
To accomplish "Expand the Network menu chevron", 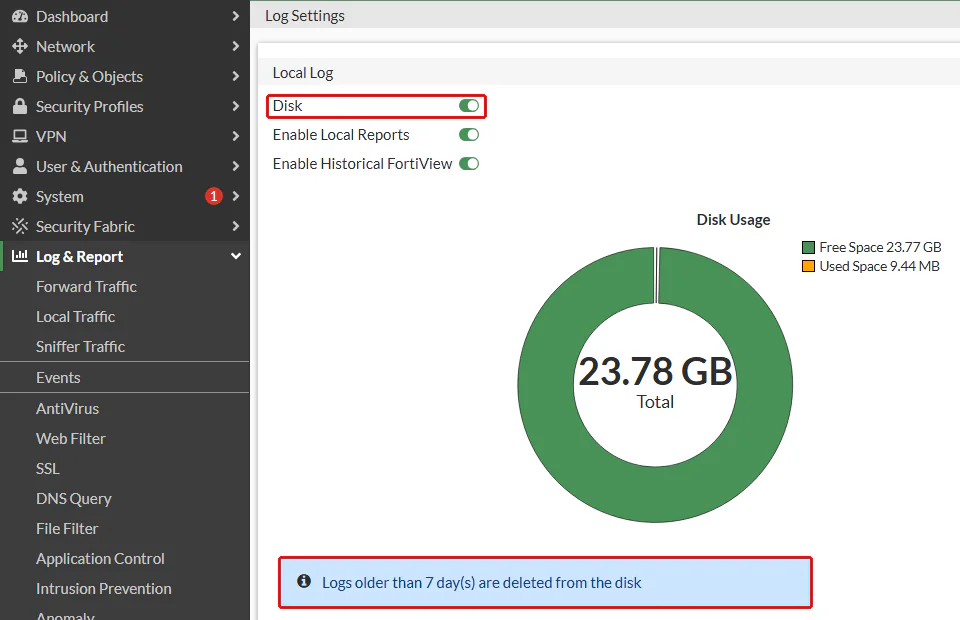I will (x=236, y=47).
